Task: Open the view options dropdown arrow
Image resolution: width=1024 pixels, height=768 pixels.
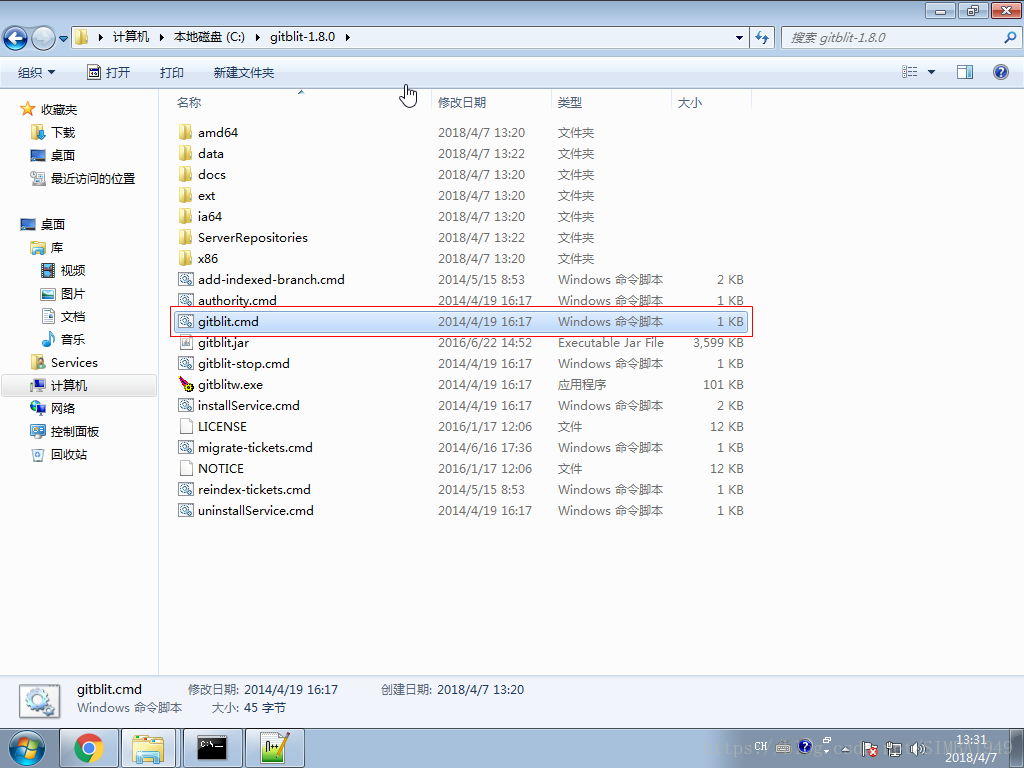Action: (931, 72)
